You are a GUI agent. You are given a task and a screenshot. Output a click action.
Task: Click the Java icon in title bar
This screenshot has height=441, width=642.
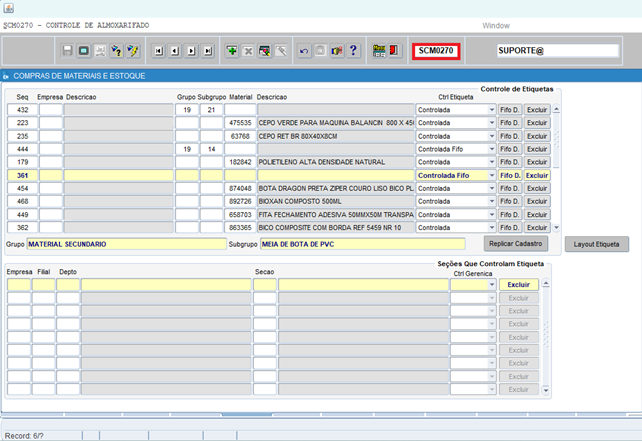pyautogui.click(x=9, y=8)
